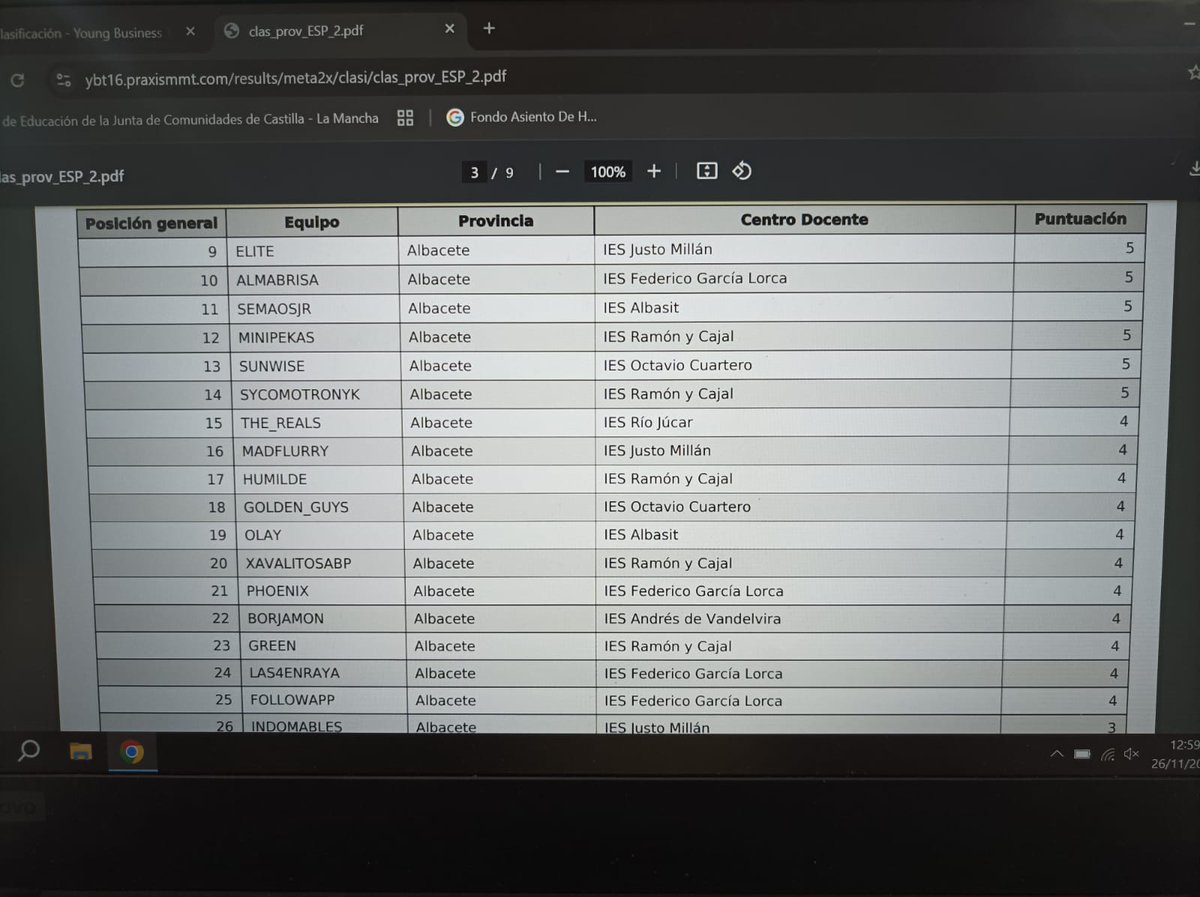Open Chrome from the taskbar
1200x897 pixels.
coord(131,752)
